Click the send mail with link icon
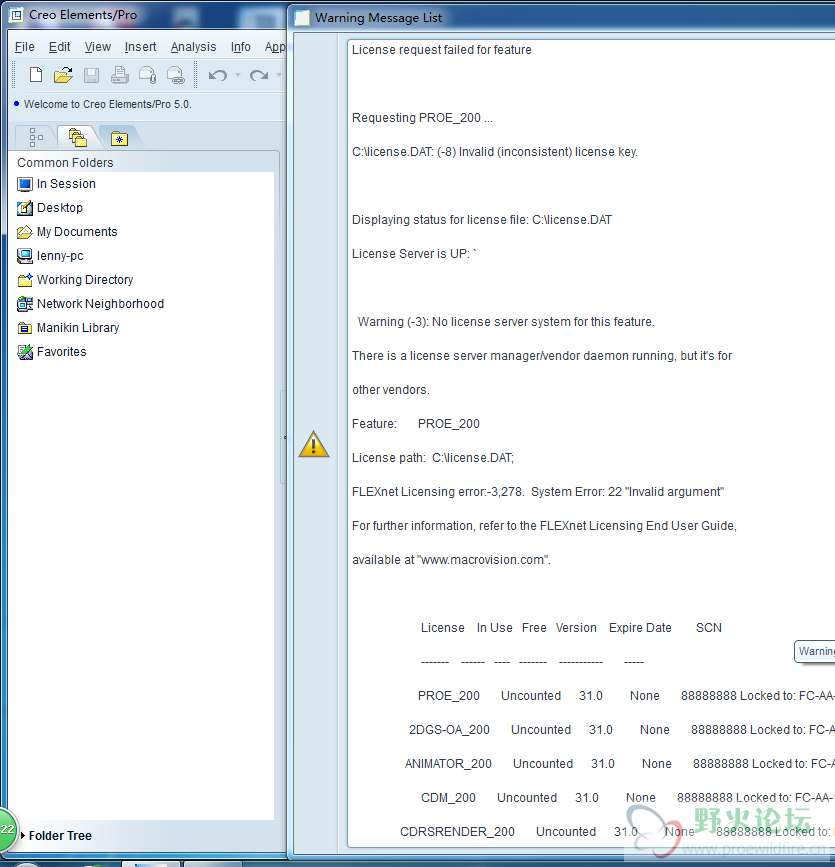Viewport: 835px width, 867px height. click(176, 75)
